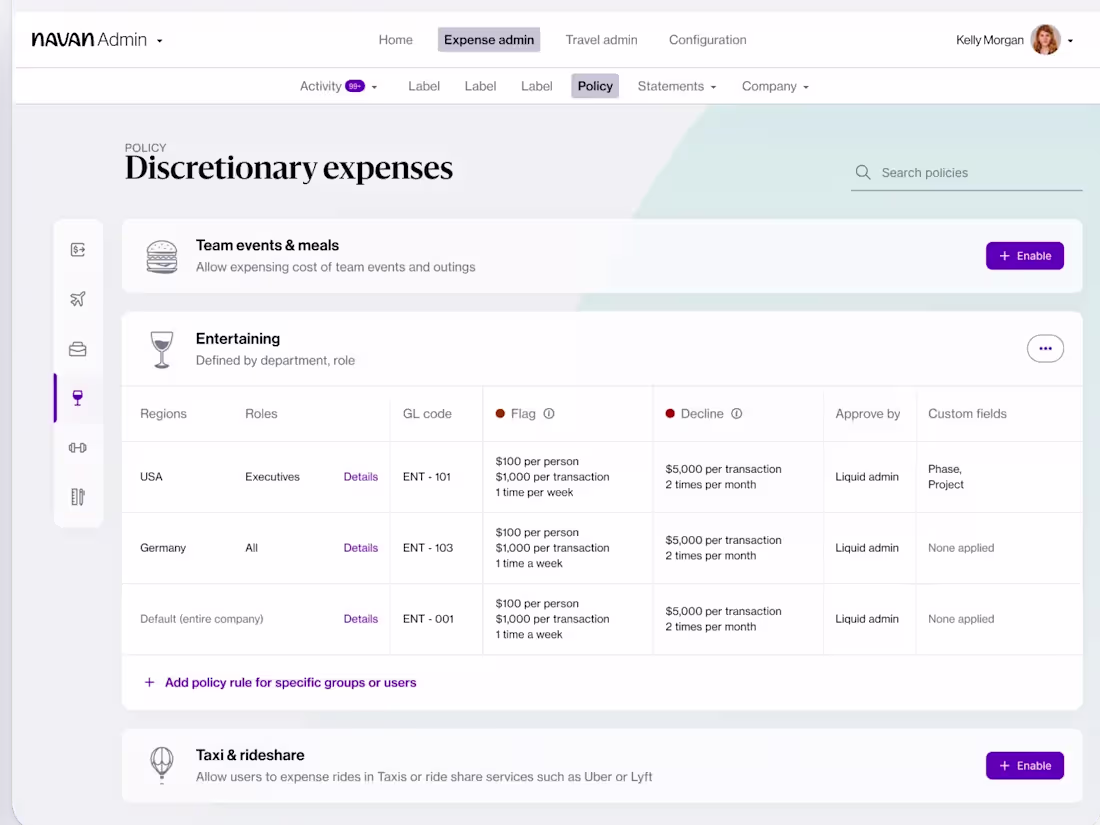Open info icon next to Decline
Viewport: 1100px width, 825px height.
(737, 414)
